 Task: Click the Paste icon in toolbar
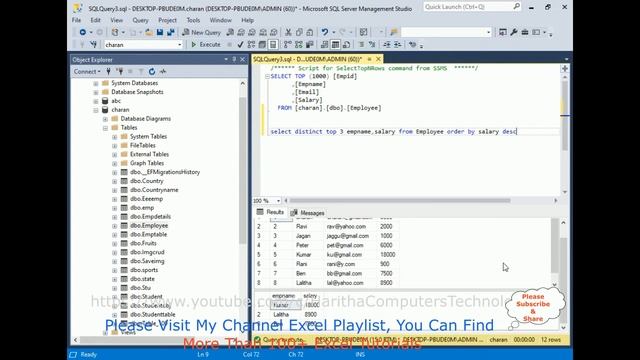[310, 32]
